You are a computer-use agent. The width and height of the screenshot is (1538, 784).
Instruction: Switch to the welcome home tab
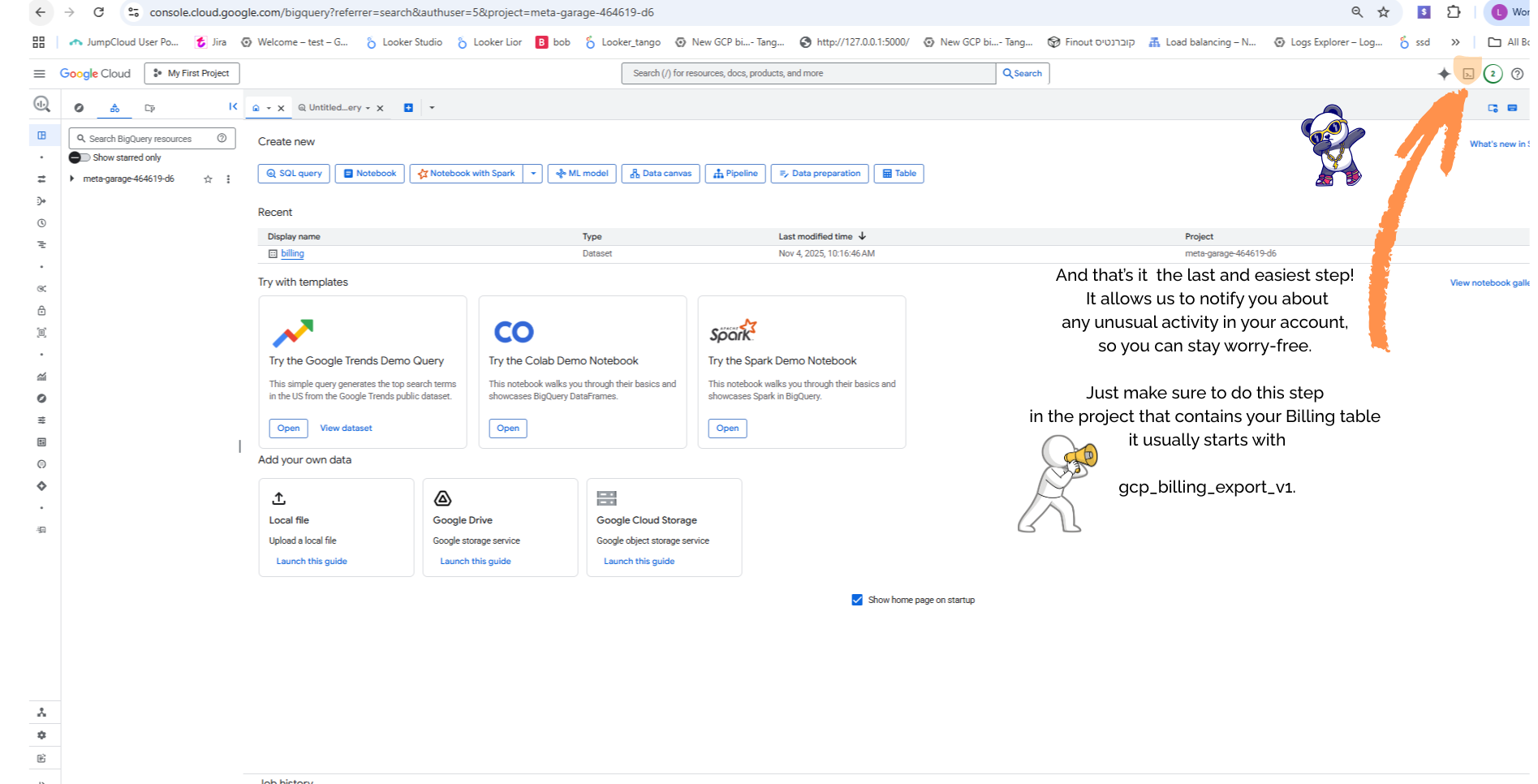pyautogui.click(x=256, y=106)
